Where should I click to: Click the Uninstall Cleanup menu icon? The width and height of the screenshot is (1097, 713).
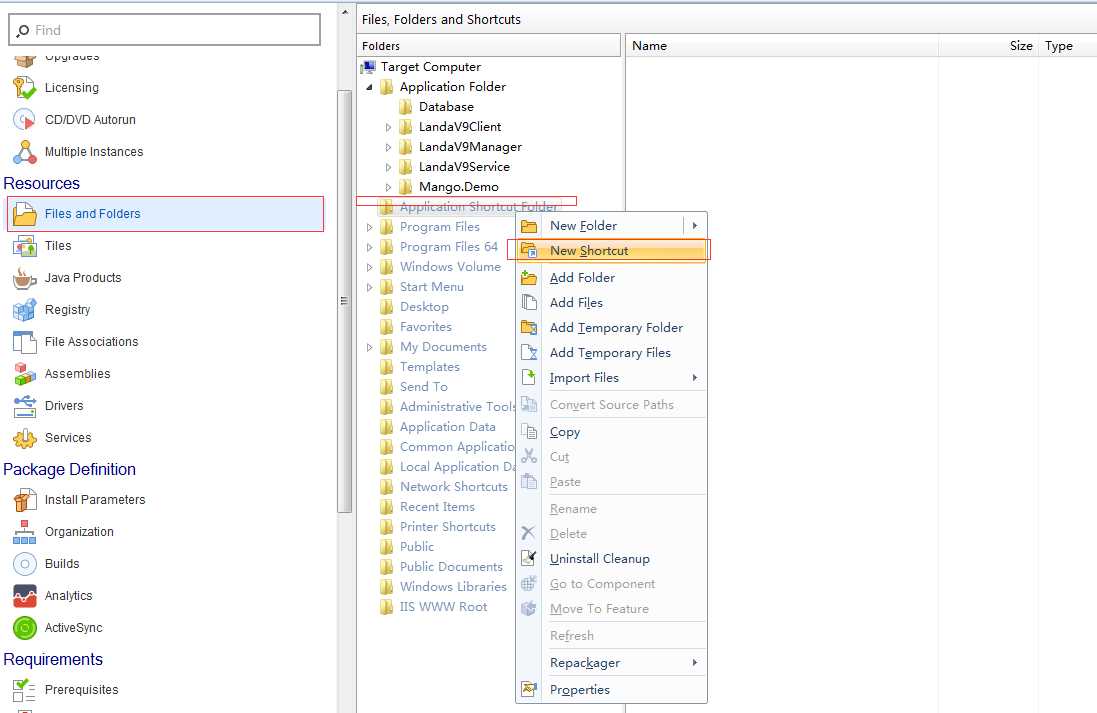click(529, 558)
